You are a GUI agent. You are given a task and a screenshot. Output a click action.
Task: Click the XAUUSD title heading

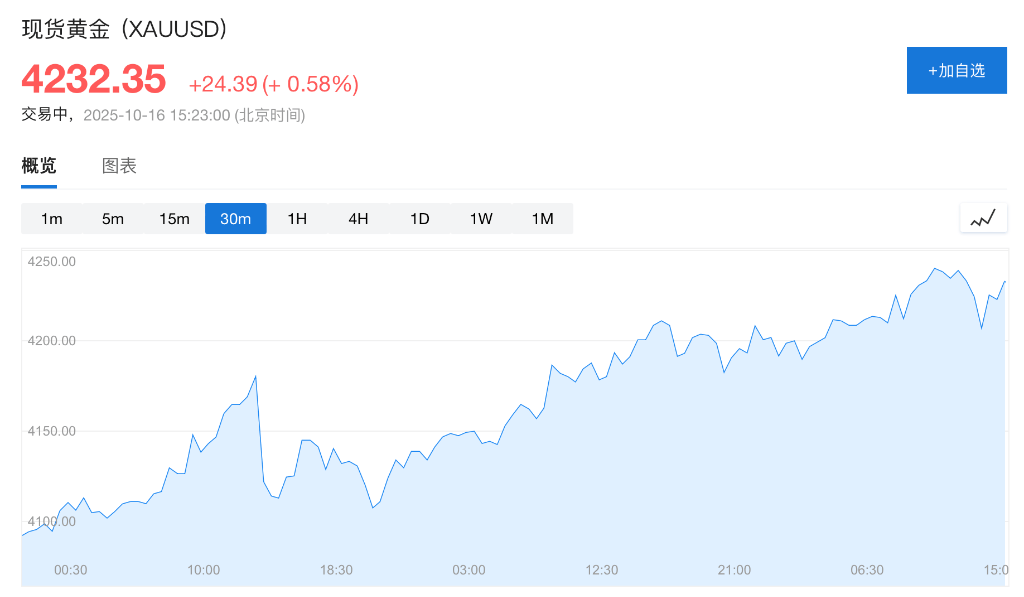pos(125,29)
